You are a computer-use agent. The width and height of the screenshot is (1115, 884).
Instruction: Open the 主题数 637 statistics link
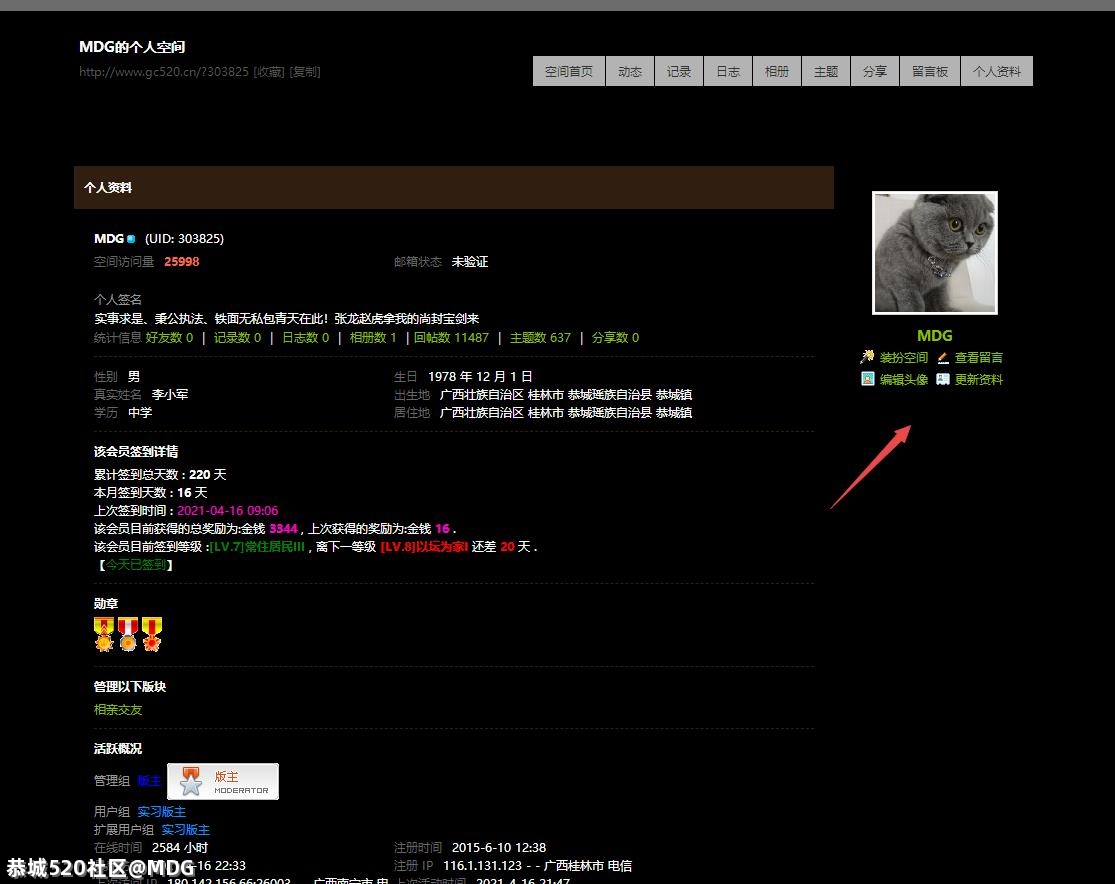[x=540, y=338]
